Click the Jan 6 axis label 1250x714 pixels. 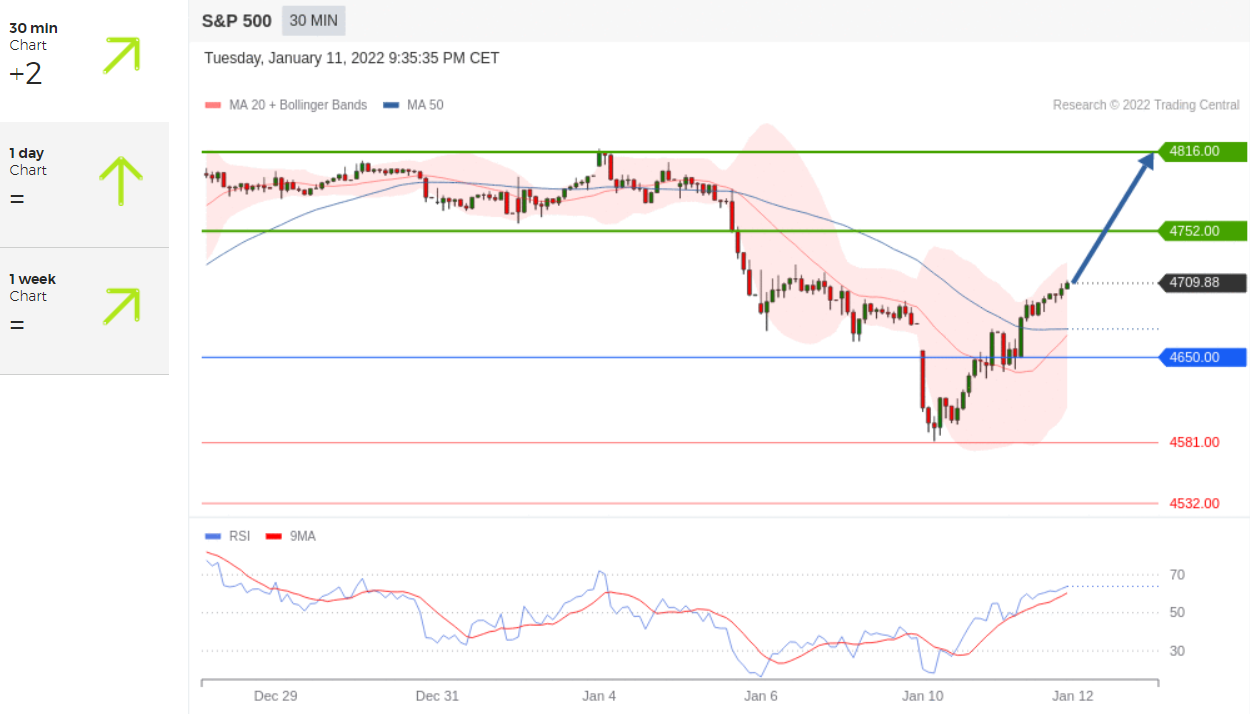pos(761,696)
